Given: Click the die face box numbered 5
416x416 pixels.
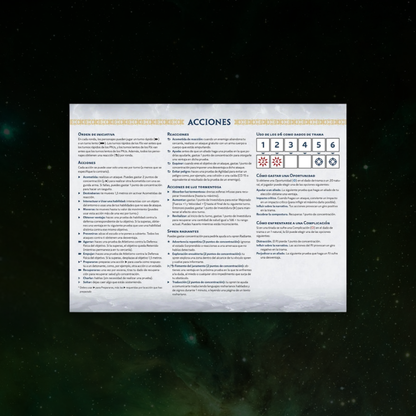Looking at the screenshot, I should pos(319,145).
